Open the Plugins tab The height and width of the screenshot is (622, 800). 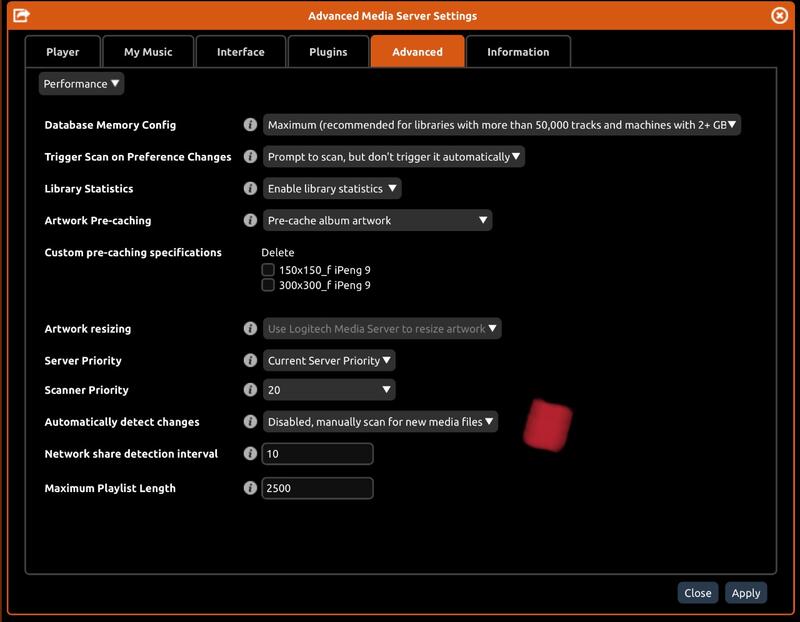(328, 52)
